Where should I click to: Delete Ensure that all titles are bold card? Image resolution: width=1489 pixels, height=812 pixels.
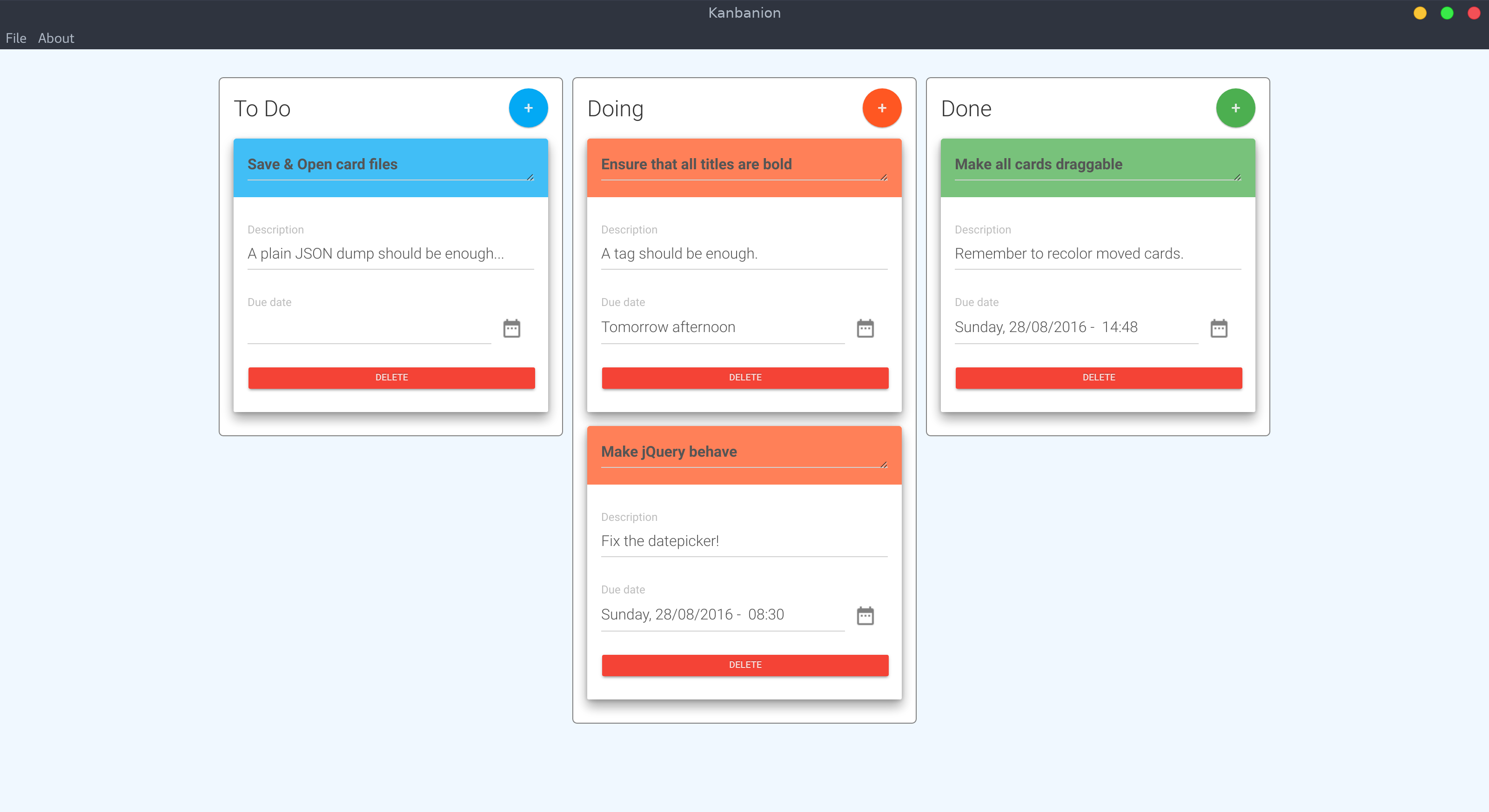(744, 378)
